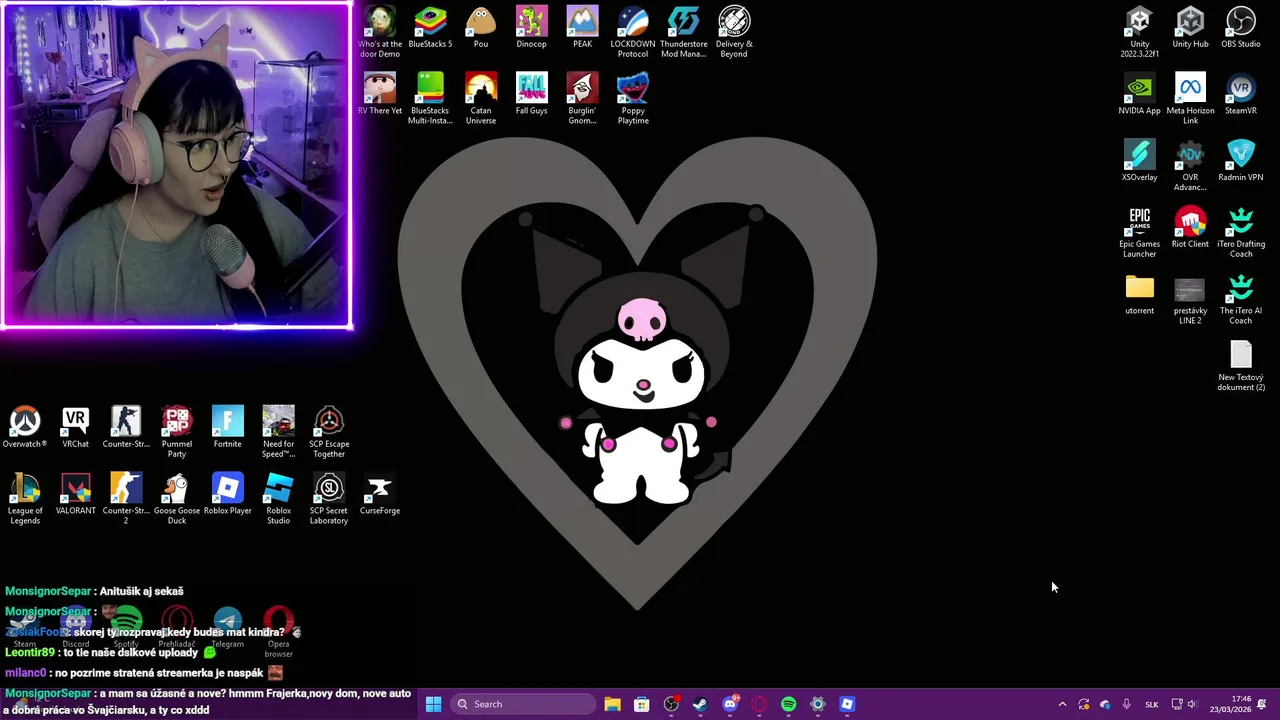
Task: Open OBS Studio desktop icon
Action: tap(1241, 27)
